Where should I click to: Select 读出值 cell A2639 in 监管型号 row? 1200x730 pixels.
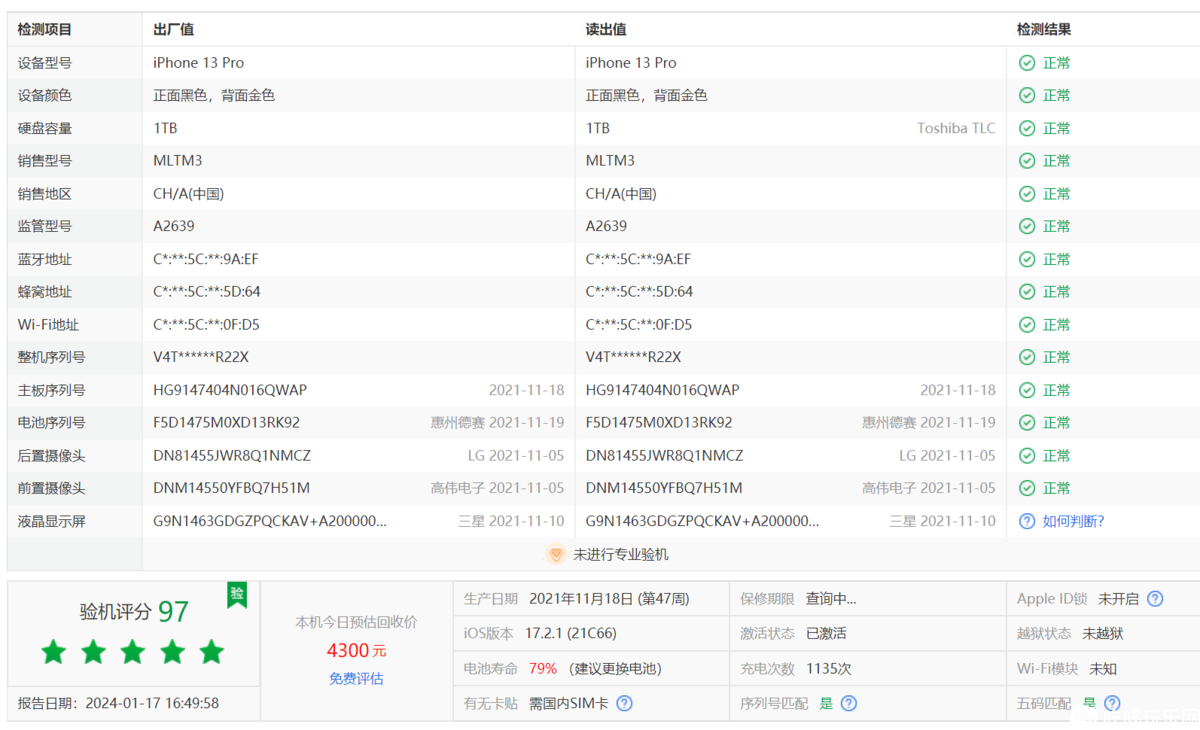point(607,226)
